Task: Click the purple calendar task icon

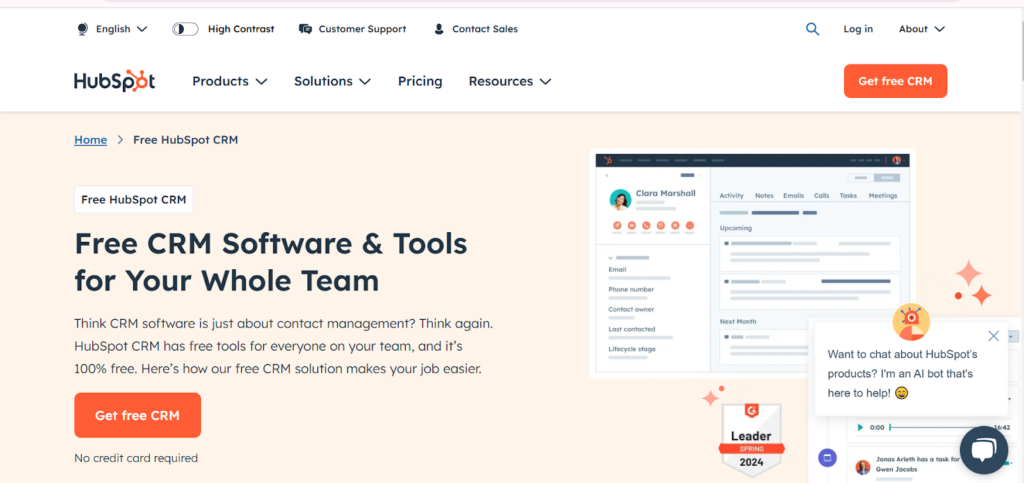Action: (x=827, y=457)
